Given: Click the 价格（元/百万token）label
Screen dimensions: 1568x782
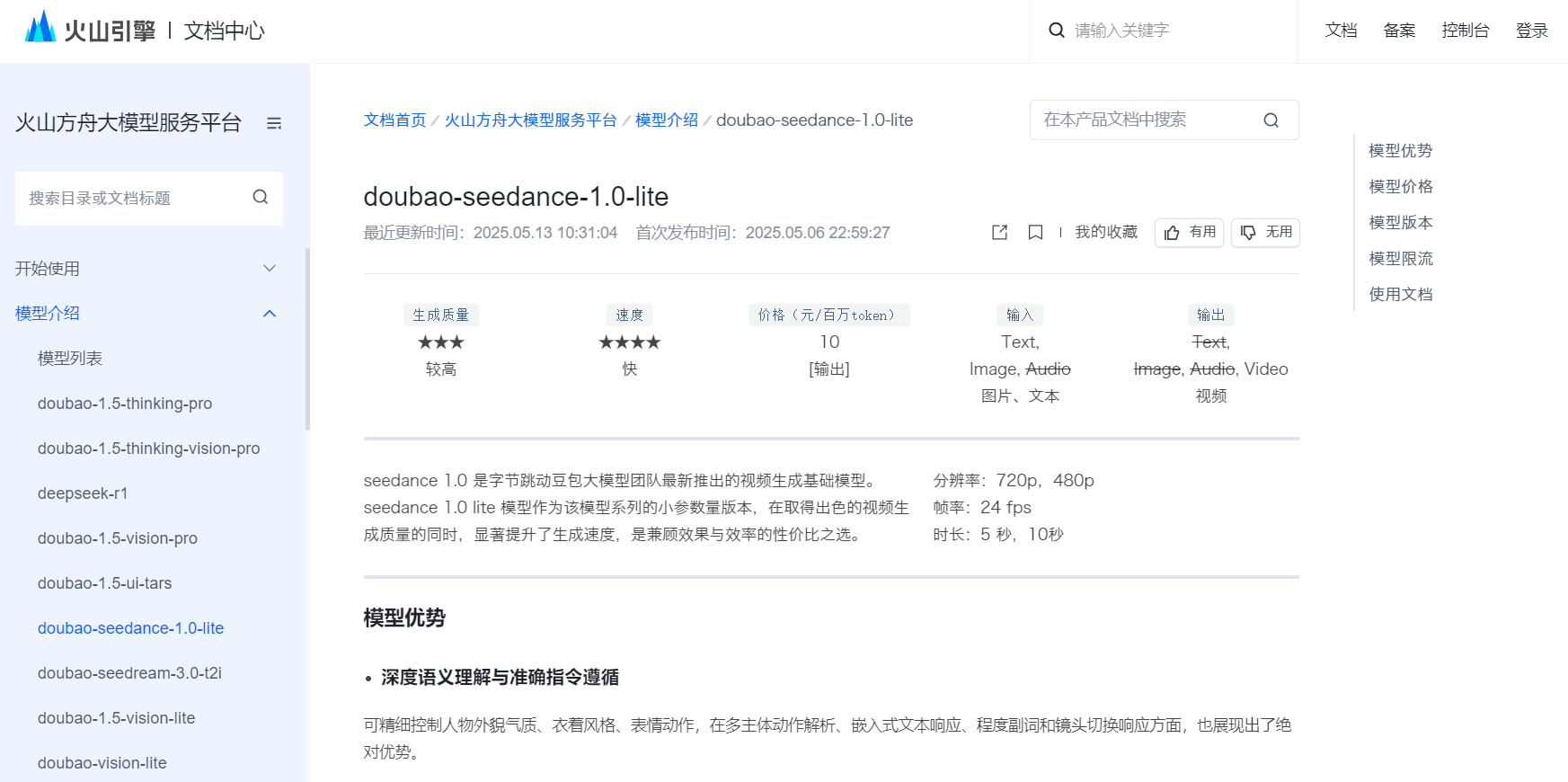Looking at the screenshot, I should tap(828, 315).
